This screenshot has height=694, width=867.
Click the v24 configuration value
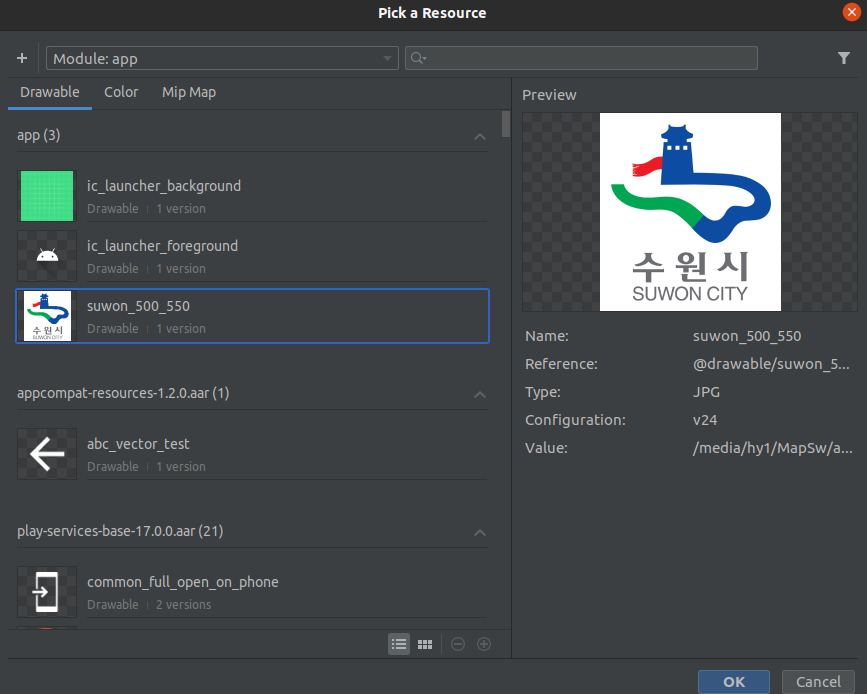pyautogui.click(x=705, y=420)
